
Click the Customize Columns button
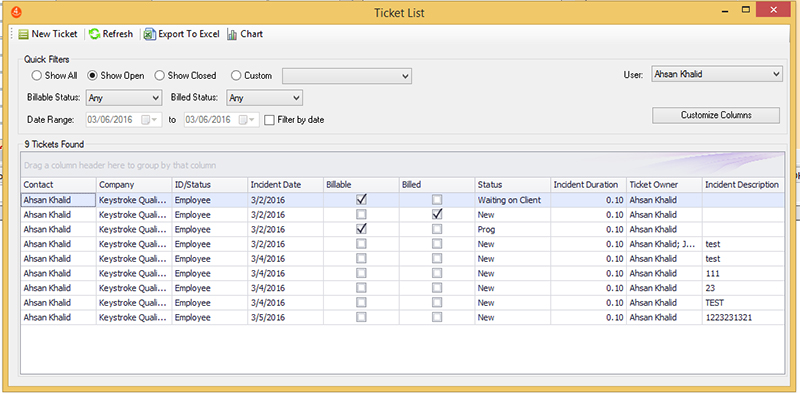716,115
